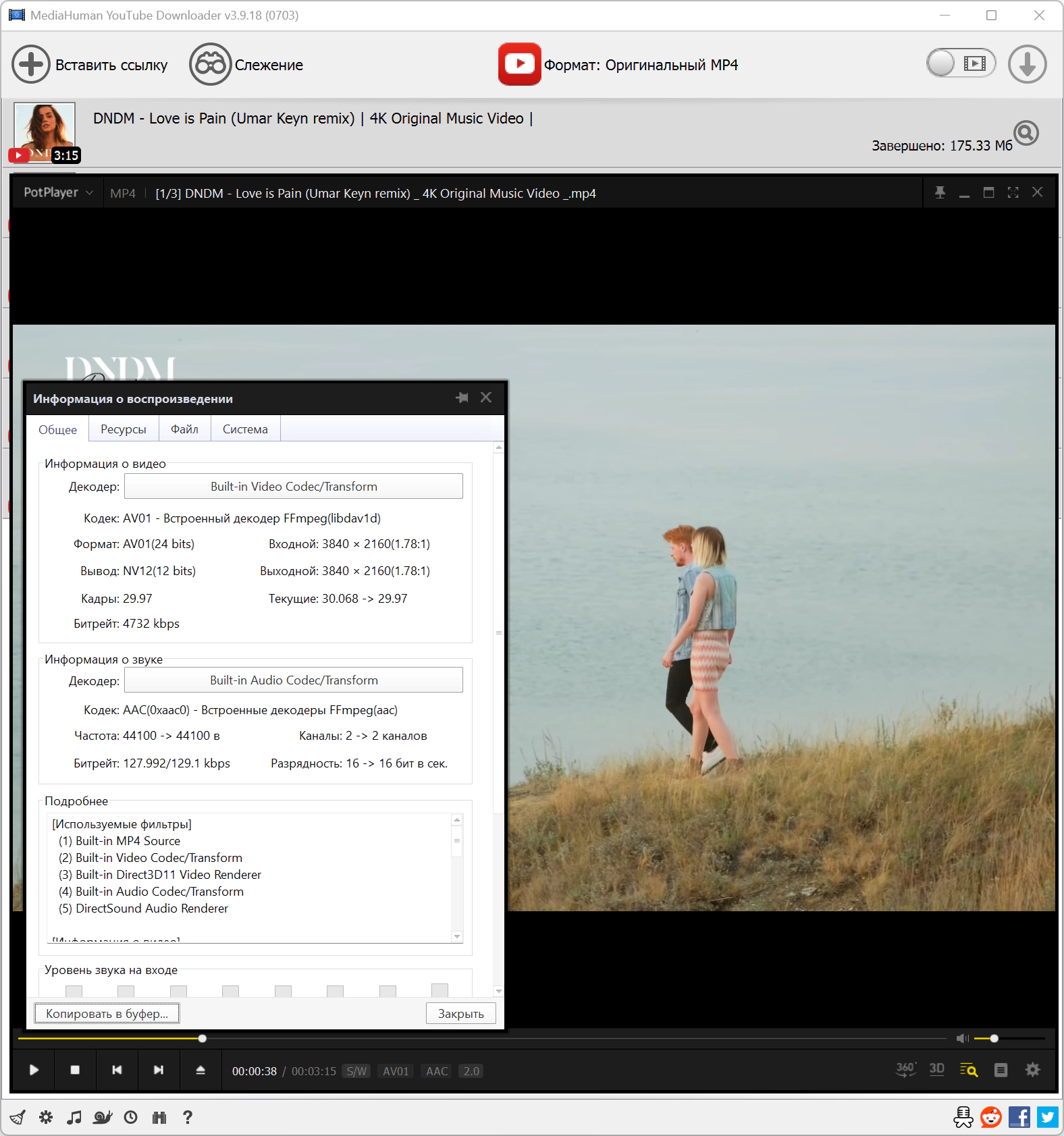1064x1136 pixels.
Task: Enable 360 degree video mode
Action: pos(905,1070)
